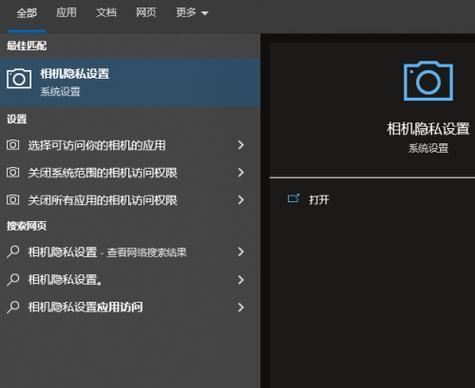Click 打开 to open camera privacy settings

(x=319, y=200)
